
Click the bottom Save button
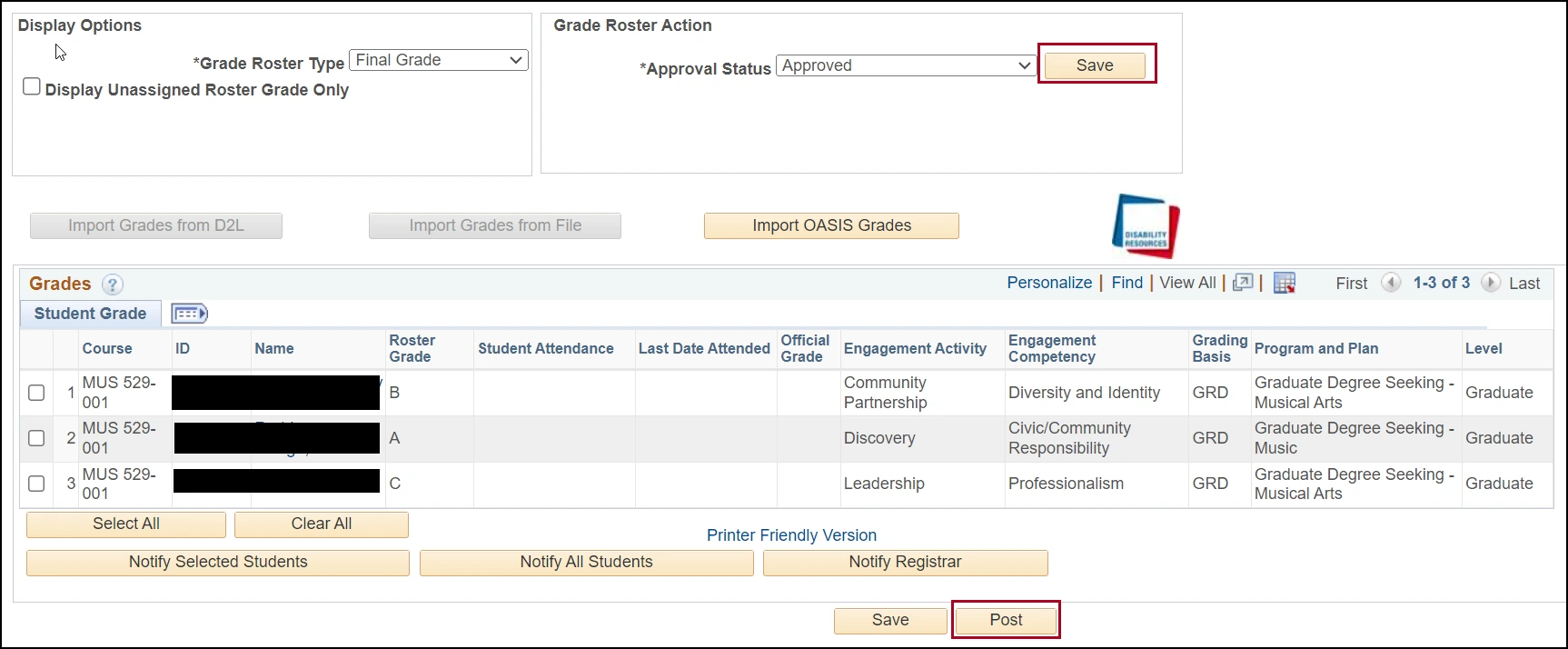pyautogui.click(x=890, y=621)
